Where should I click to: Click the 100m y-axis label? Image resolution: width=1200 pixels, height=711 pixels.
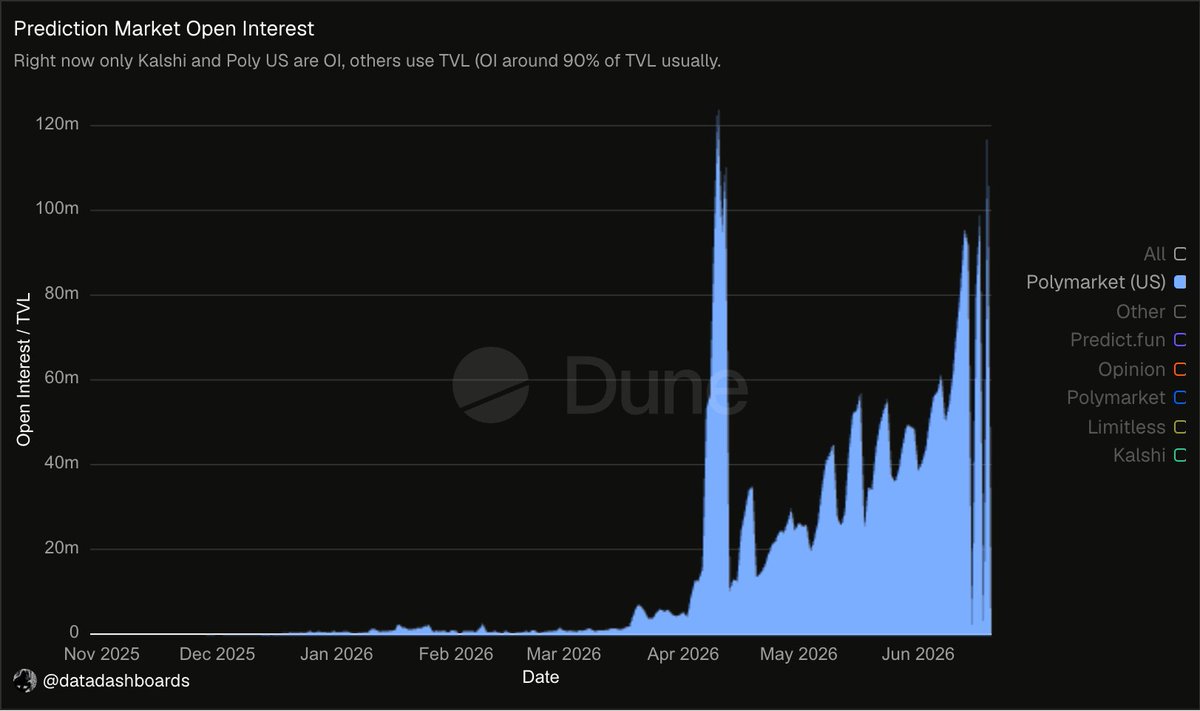[57, 209]
